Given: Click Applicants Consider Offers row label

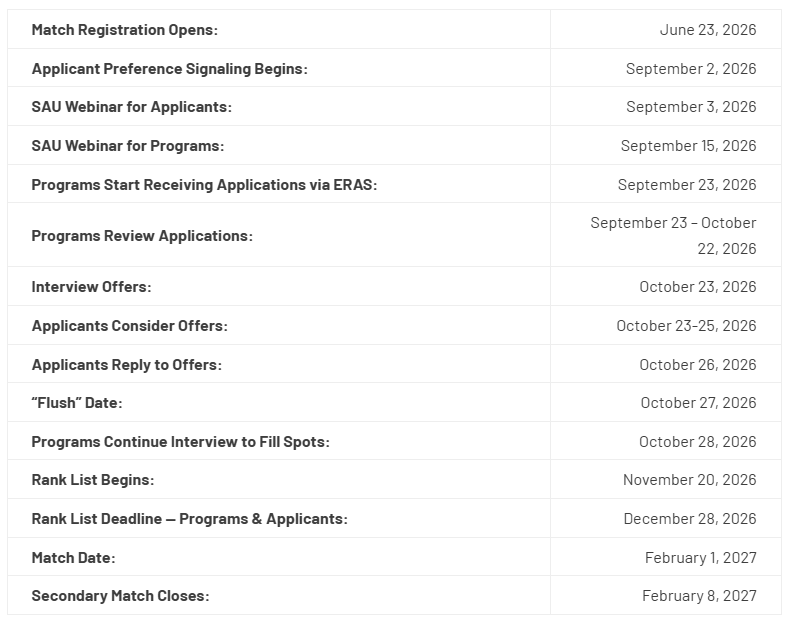Looking at the screenshot, I should coord(129,326).
